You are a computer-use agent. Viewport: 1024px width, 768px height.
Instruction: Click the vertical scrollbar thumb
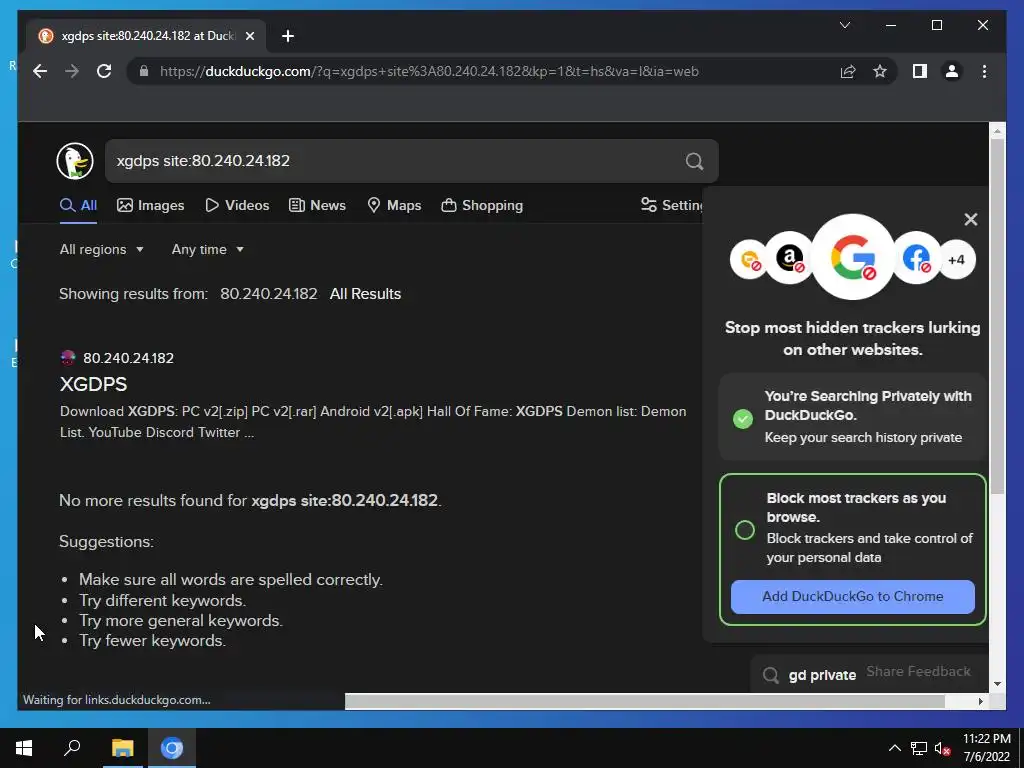[997, 315]
